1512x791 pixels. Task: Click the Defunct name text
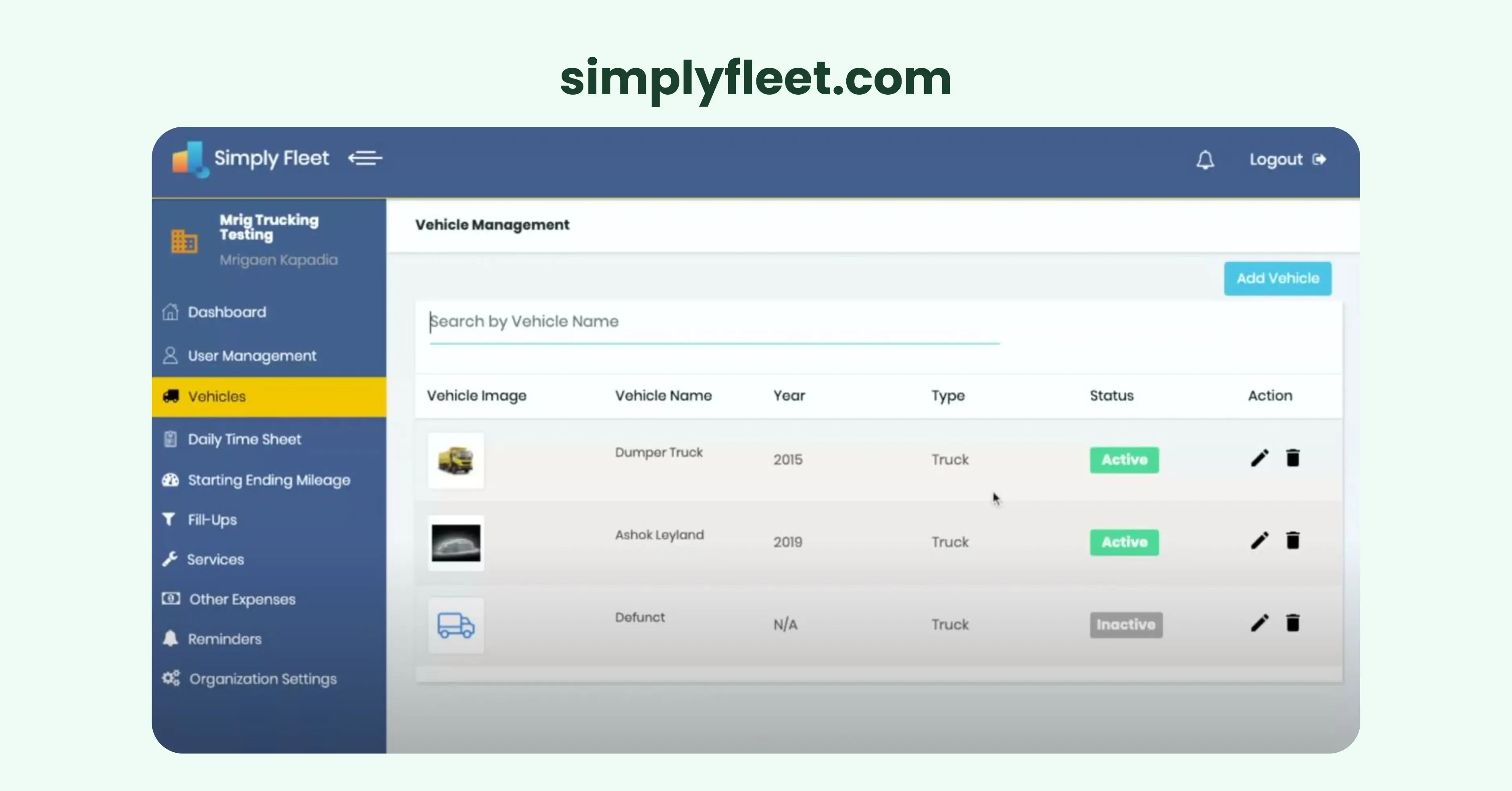point(640,617)
